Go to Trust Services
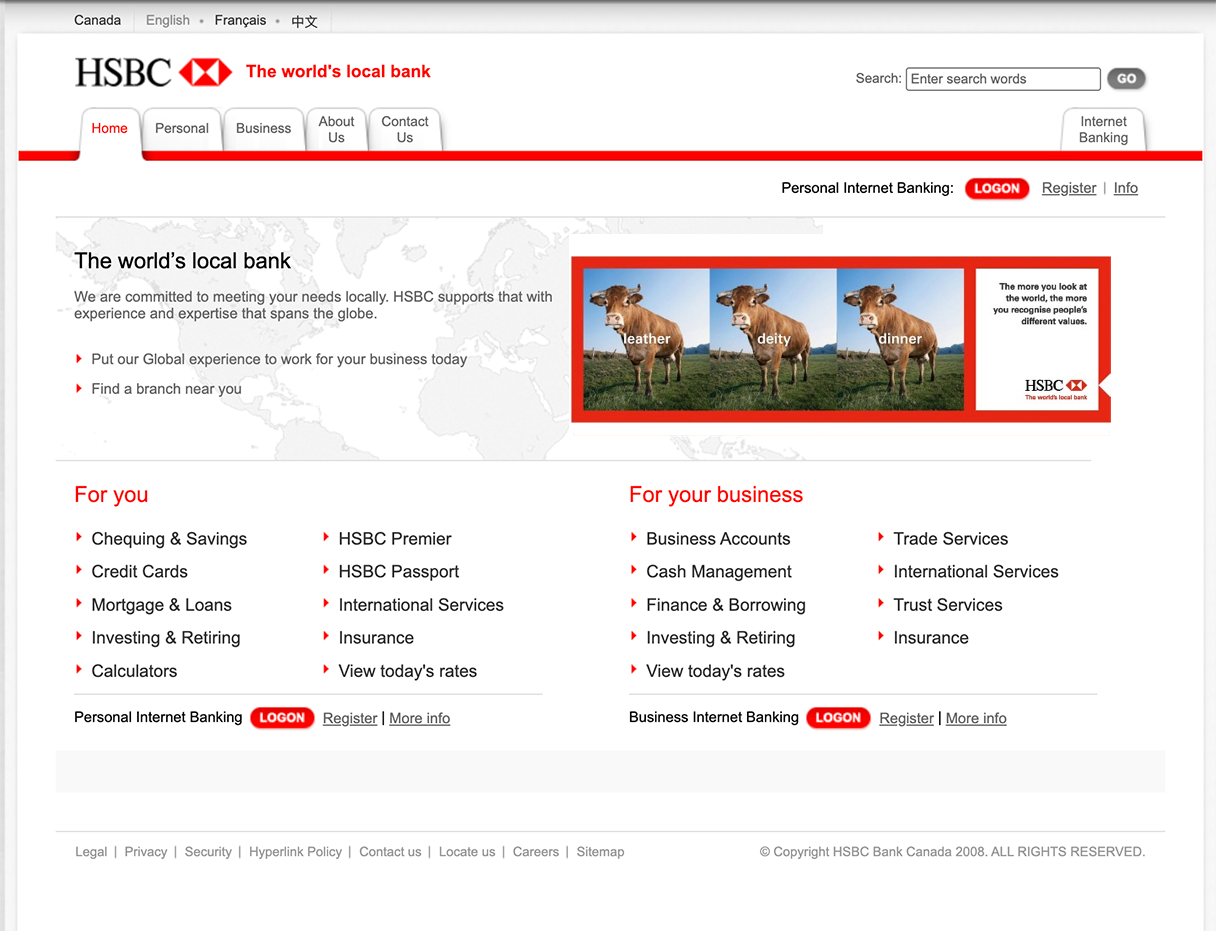 pyautogui.click(x=948, y=605)
